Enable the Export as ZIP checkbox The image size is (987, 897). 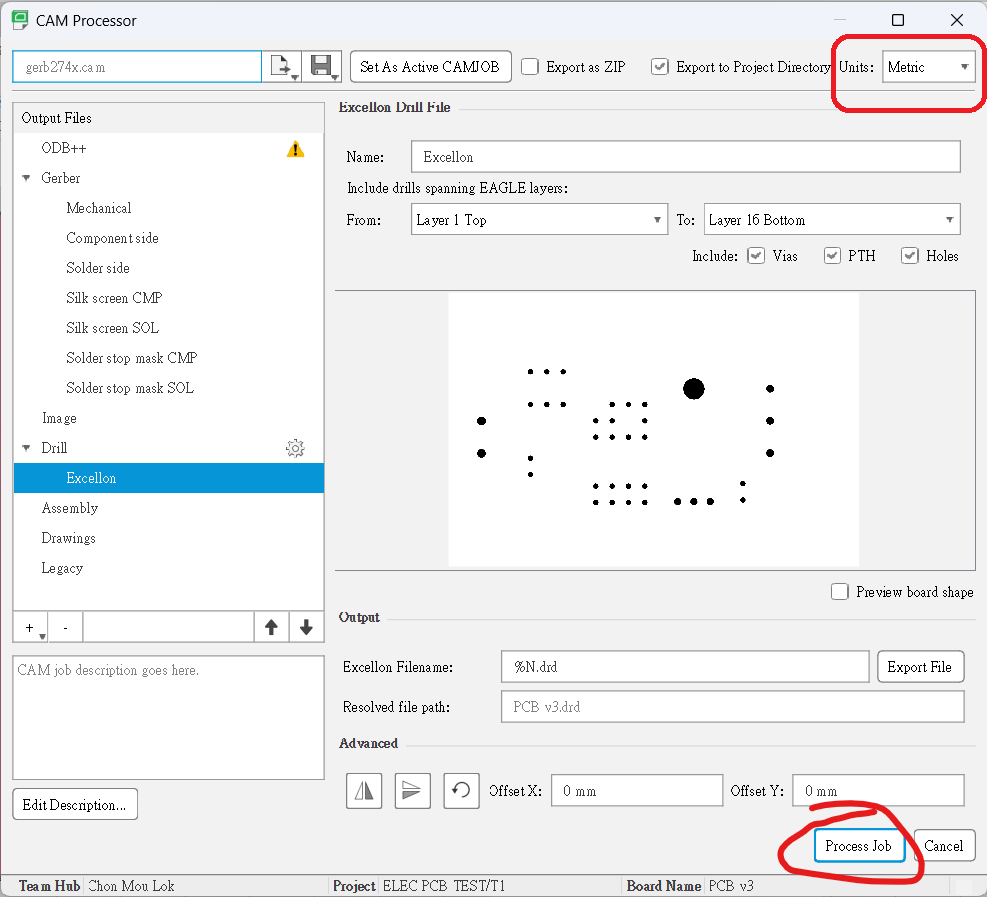tap(530, 67)
